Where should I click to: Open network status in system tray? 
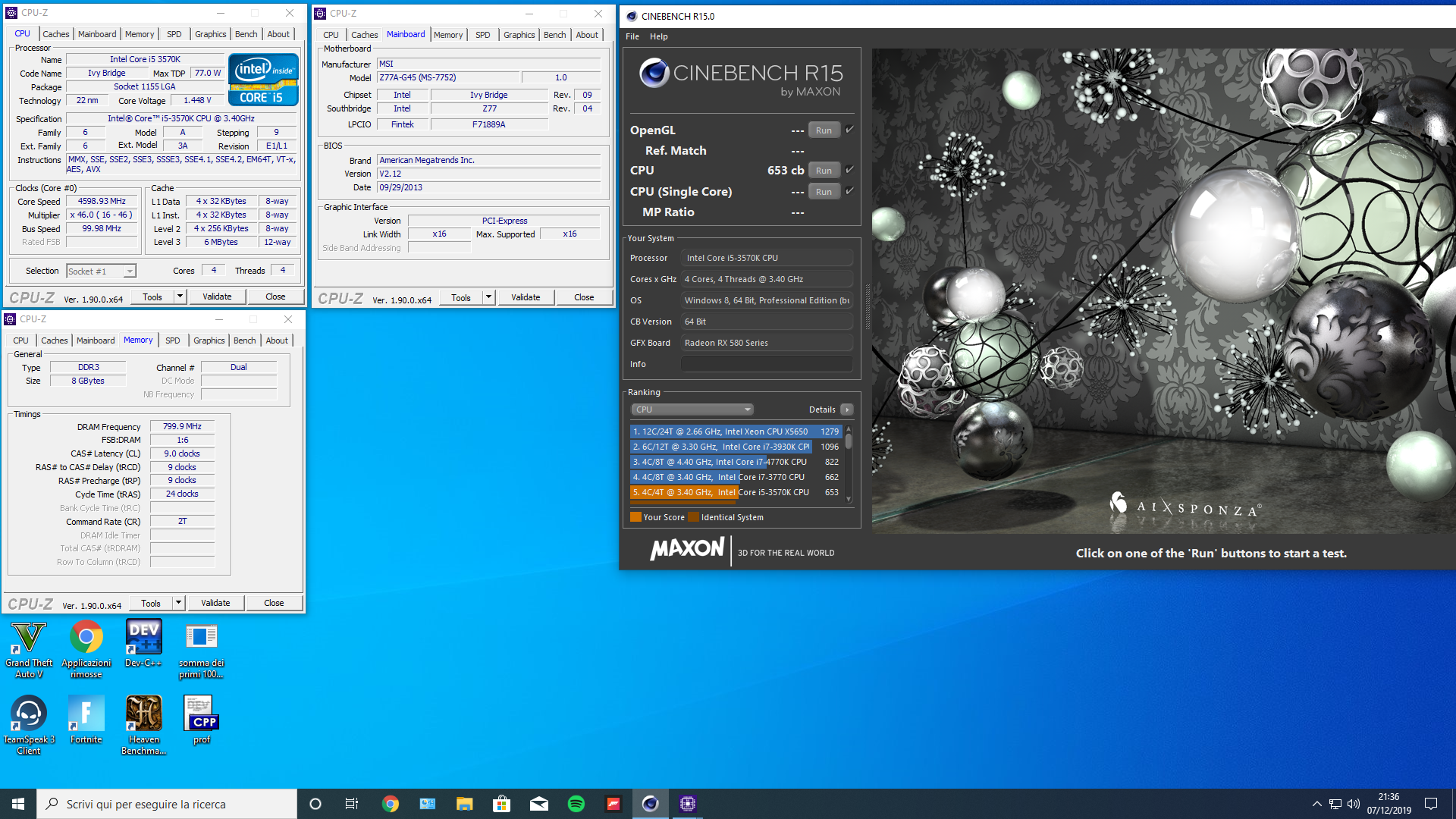(1335, 804)
